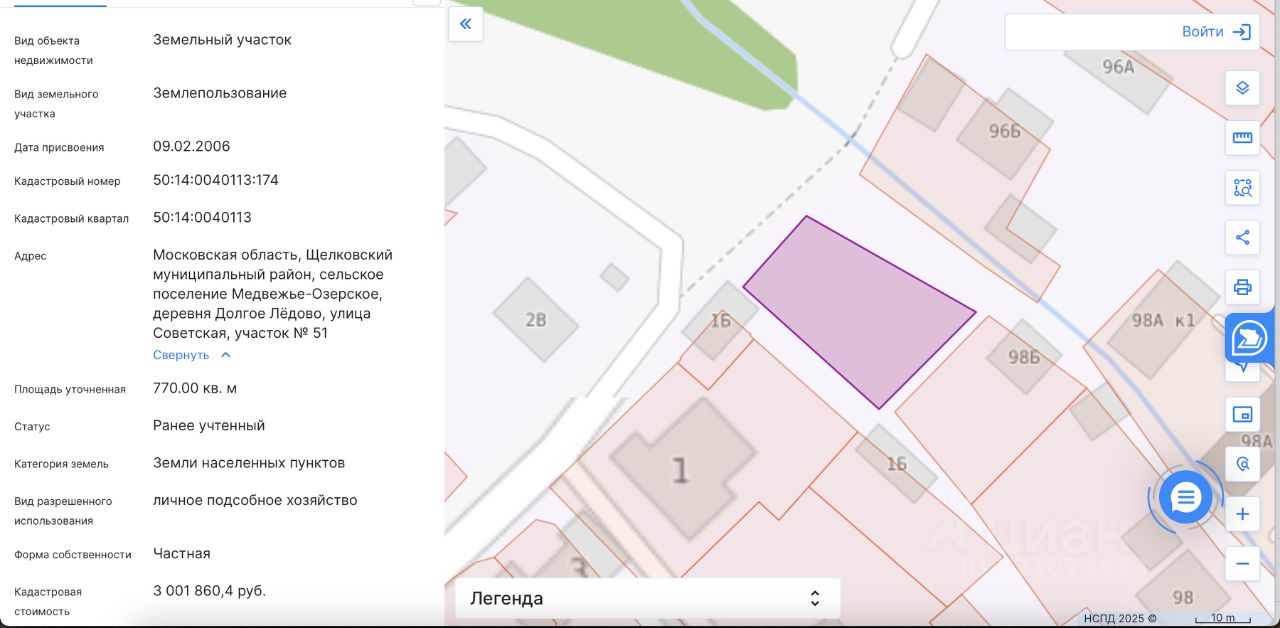Image resolution: width=1280 pixels, height=628 pixels.
Task: Zoom in with the plus button
Action: pos(1242,514)
